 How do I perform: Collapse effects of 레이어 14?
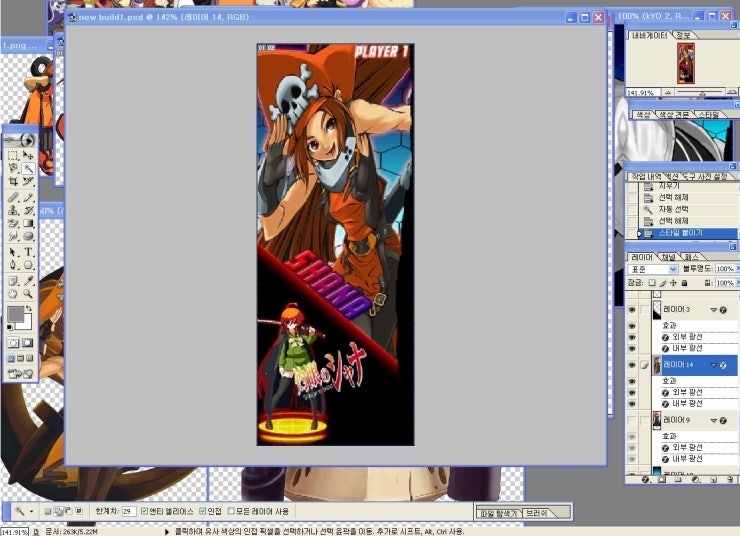point(714,365)
